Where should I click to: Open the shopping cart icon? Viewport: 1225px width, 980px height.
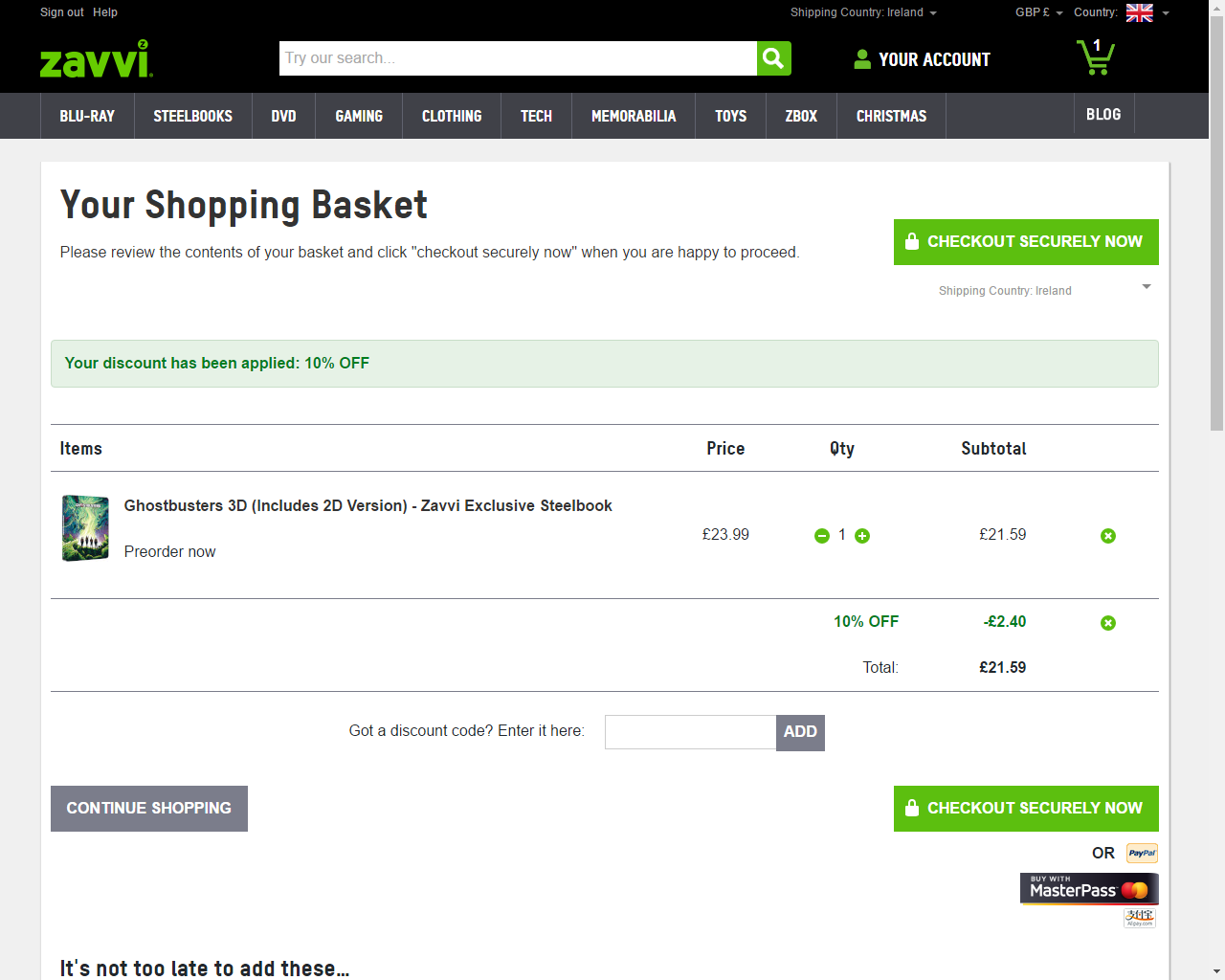coord(1096,57)
